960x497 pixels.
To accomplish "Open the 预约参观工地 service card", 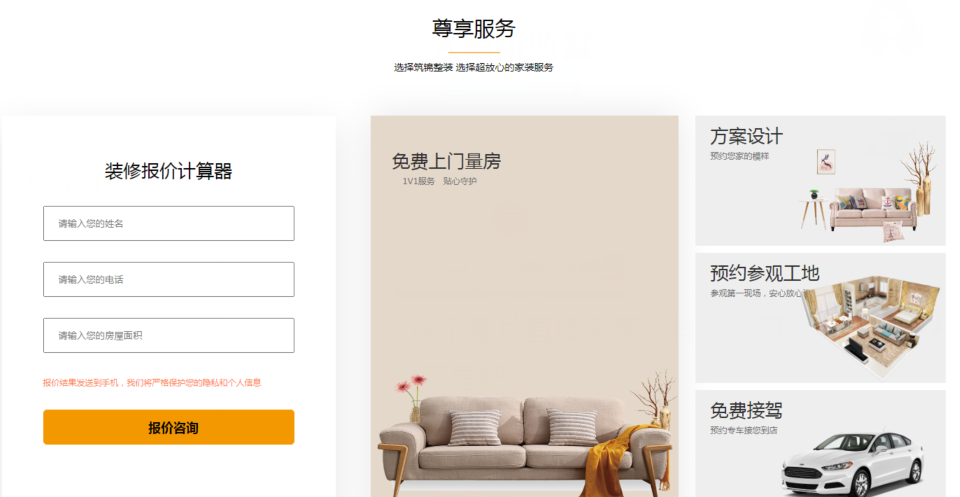I will click(x=820, y=318).
